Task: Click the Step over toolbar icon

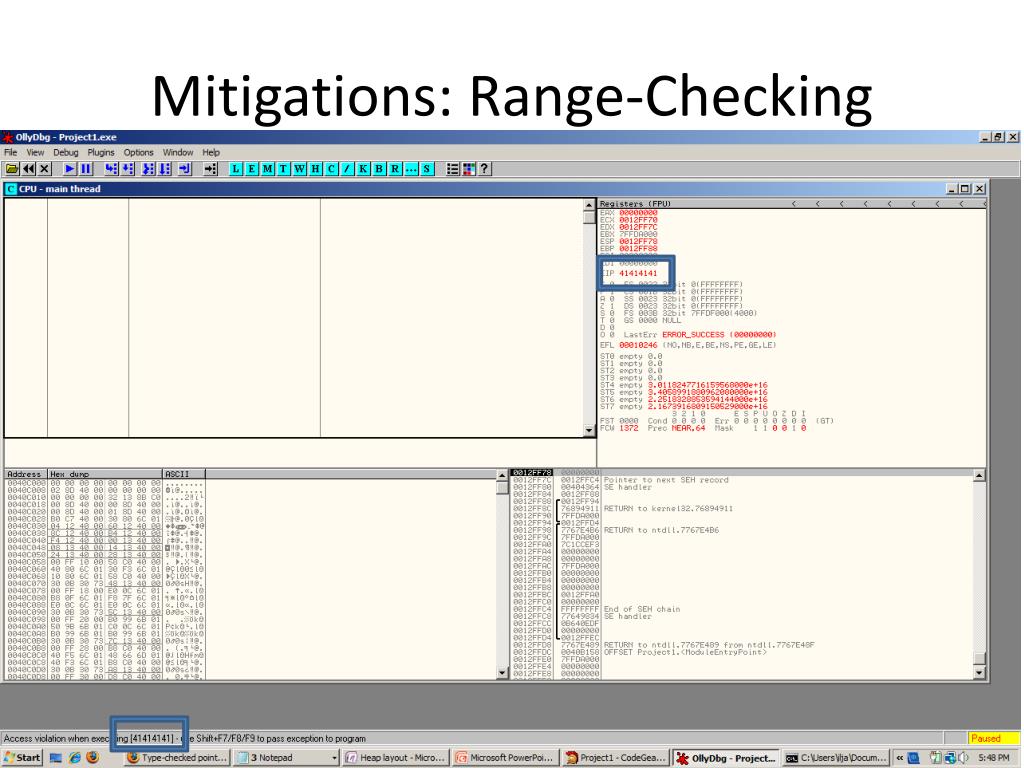Action: point(127,168)
